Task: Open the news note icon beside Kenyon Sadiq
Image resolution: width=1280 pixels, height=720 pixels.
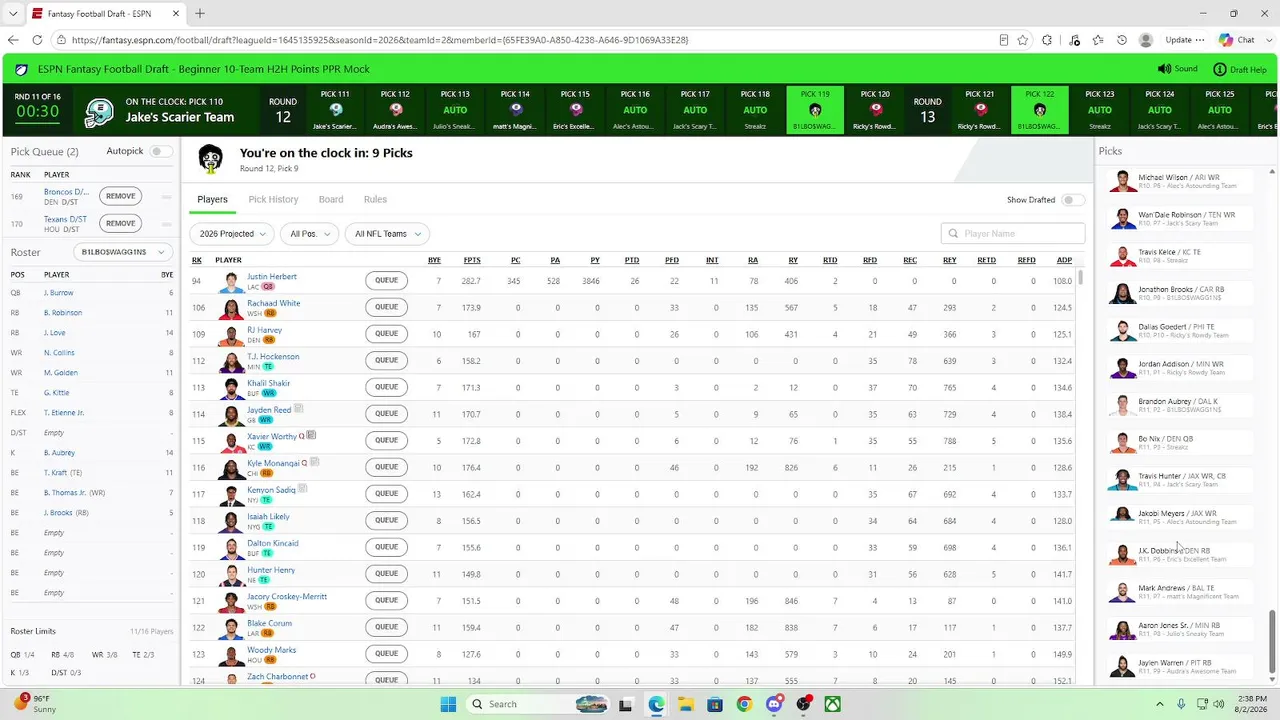Action: [x=303, y=489]
